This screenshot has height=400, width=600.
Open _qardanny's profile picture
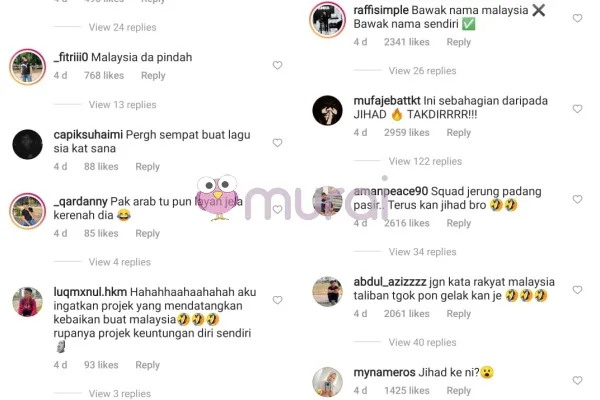(28, 211)
